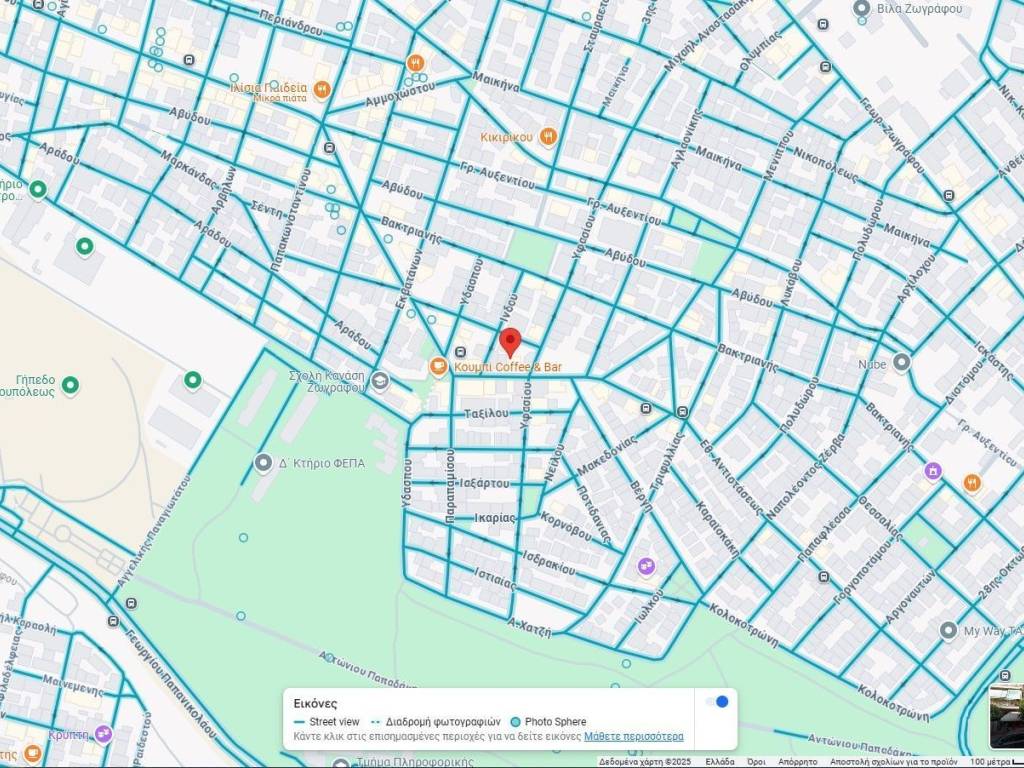Screen dimensions: 1024x768
Task: Open the Σχολή Κανάση Ζωγράφου school icon
Action: coord(380,381)
